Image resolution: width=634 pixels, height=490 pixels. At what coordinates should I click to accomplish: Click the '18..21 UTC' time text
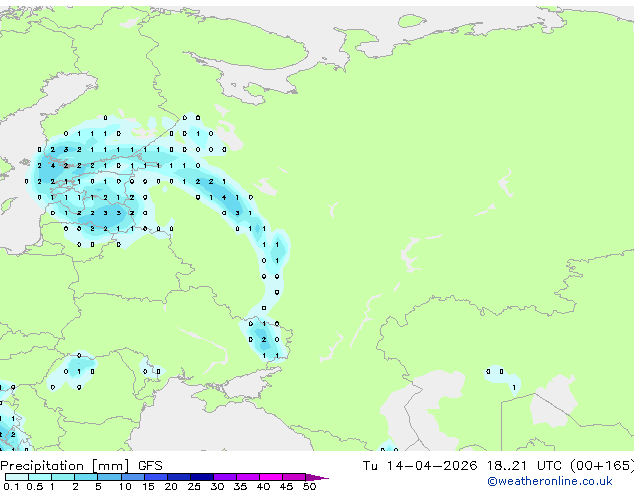click(x=524, y=466)
